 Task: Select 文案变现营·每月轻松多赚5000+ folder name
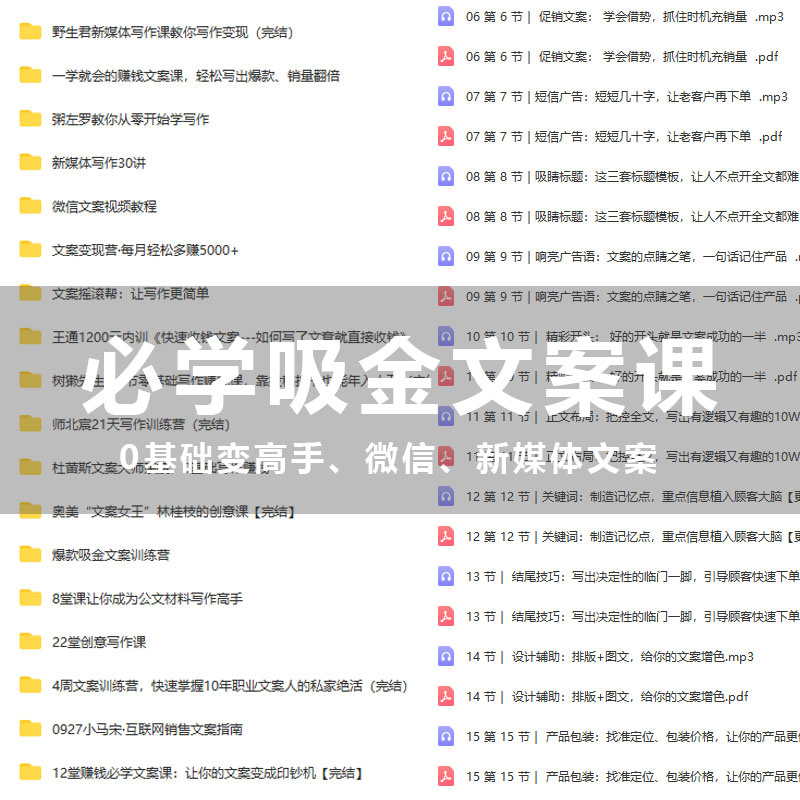point(145,251)
